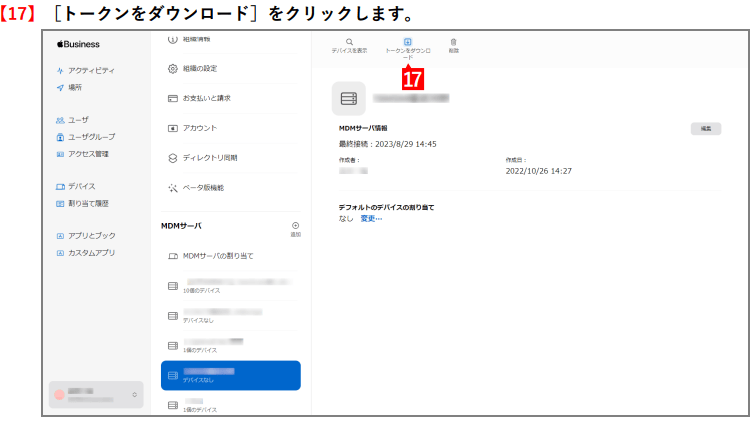Select MDM server with 10個のデバイス
Image resolution: width=755 pixels, height=423 pixels.
coord(231,286)
